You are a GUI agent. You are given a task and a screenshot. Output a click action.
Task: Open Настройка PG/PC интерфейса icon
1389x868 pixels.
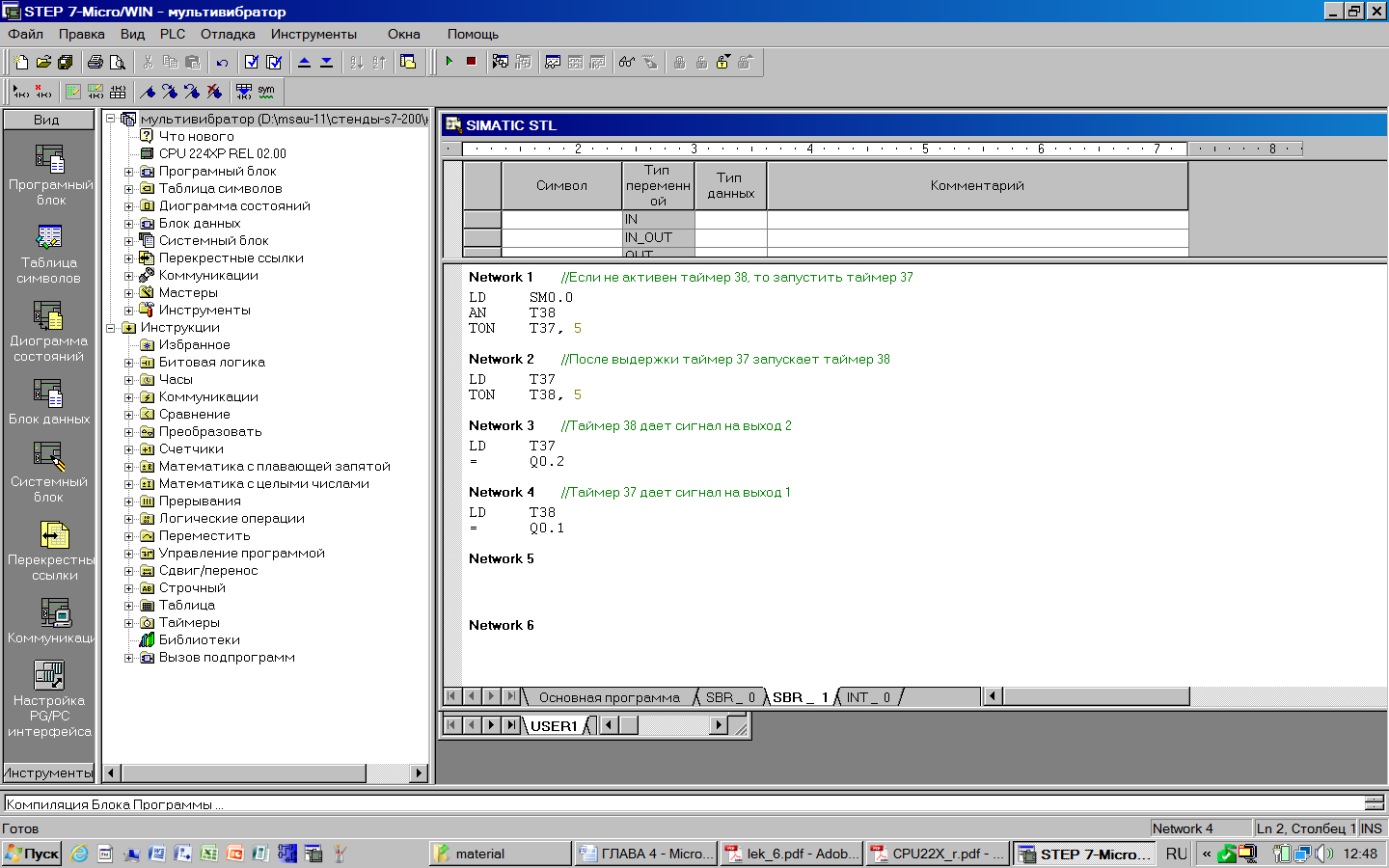(49, 699)
